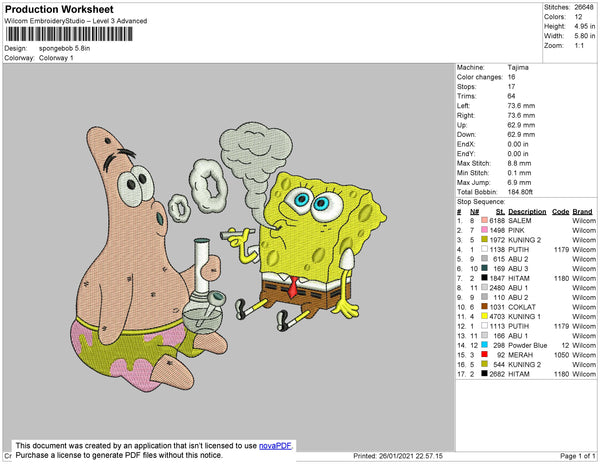This screenshot has height=464, width=600.
Task: Click the Colors value 12
Action: pyautogui.click(x=578, y=17)
